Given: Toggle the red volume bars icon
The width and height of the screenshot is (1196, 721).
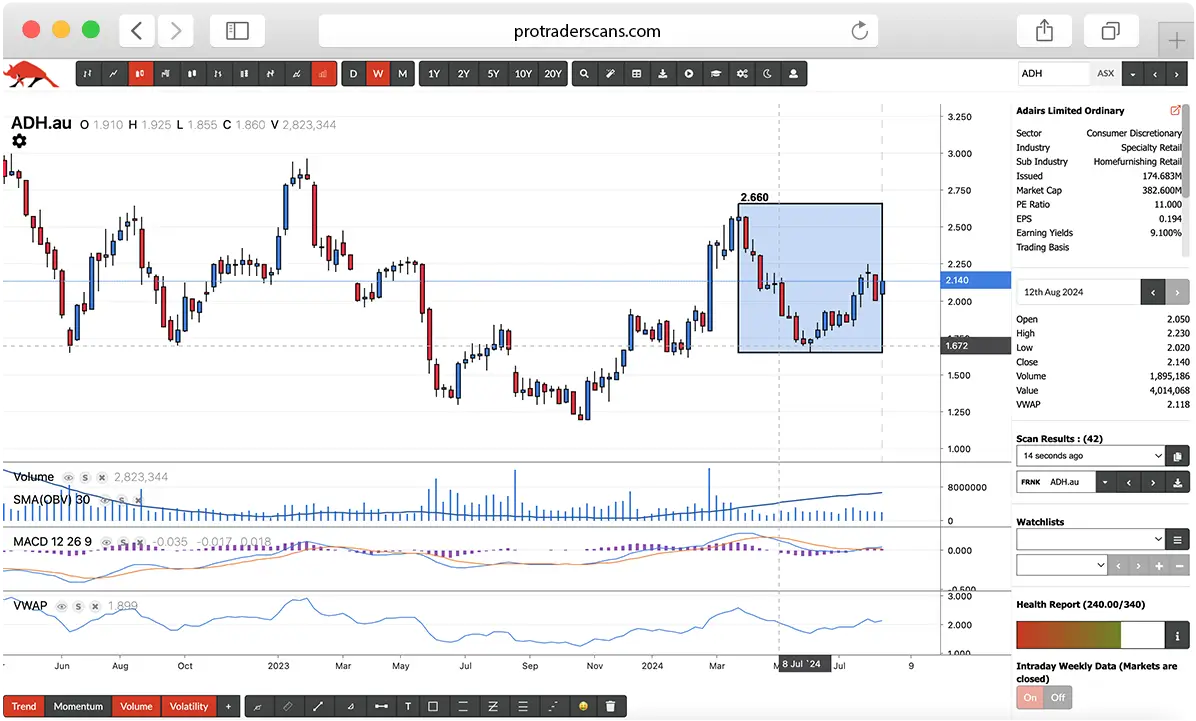Looking at the screenshot, I should pos(323,74).
